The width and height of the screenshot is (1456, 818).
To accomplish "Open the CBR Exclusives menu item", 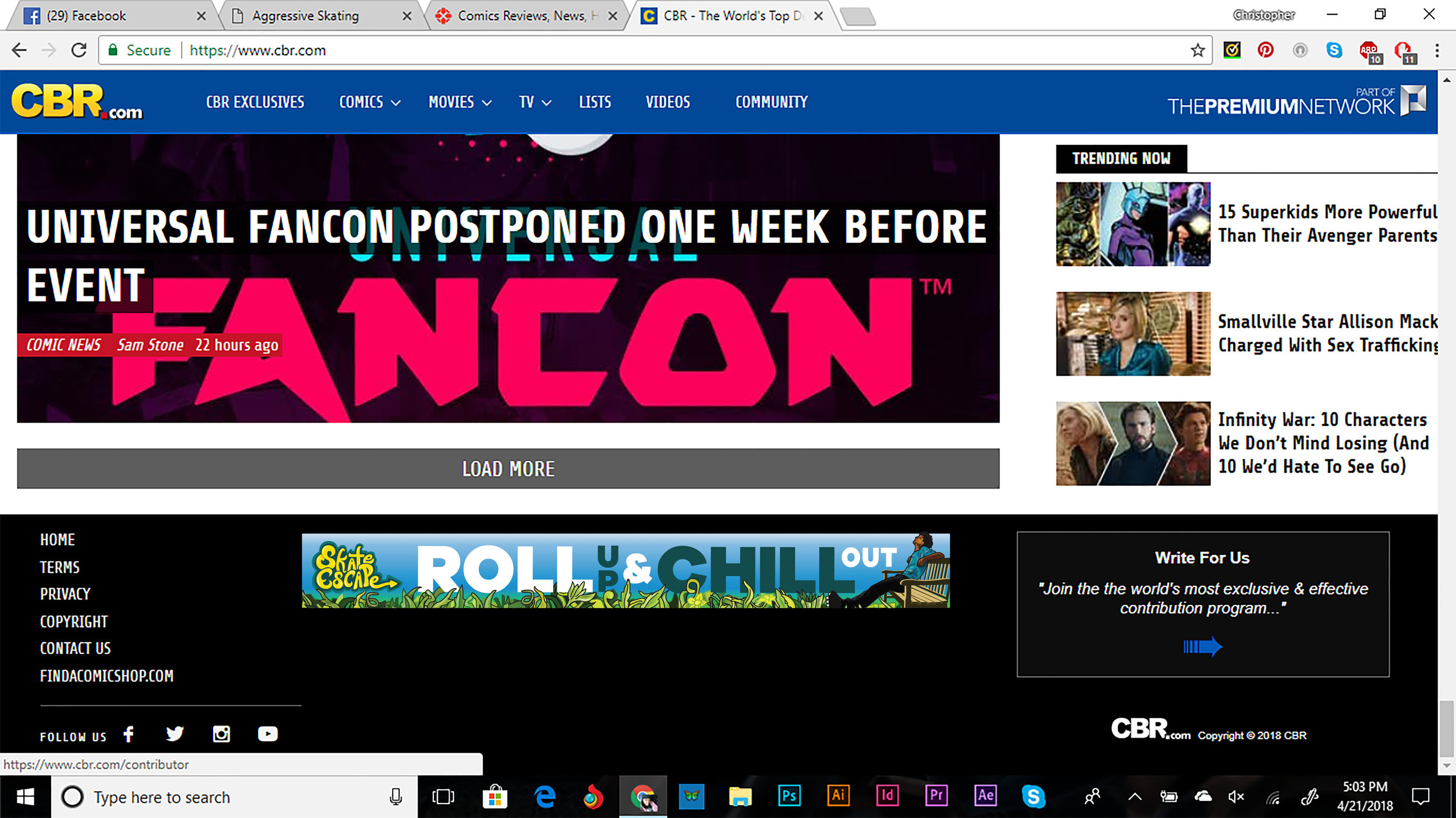I will (255, 102).
